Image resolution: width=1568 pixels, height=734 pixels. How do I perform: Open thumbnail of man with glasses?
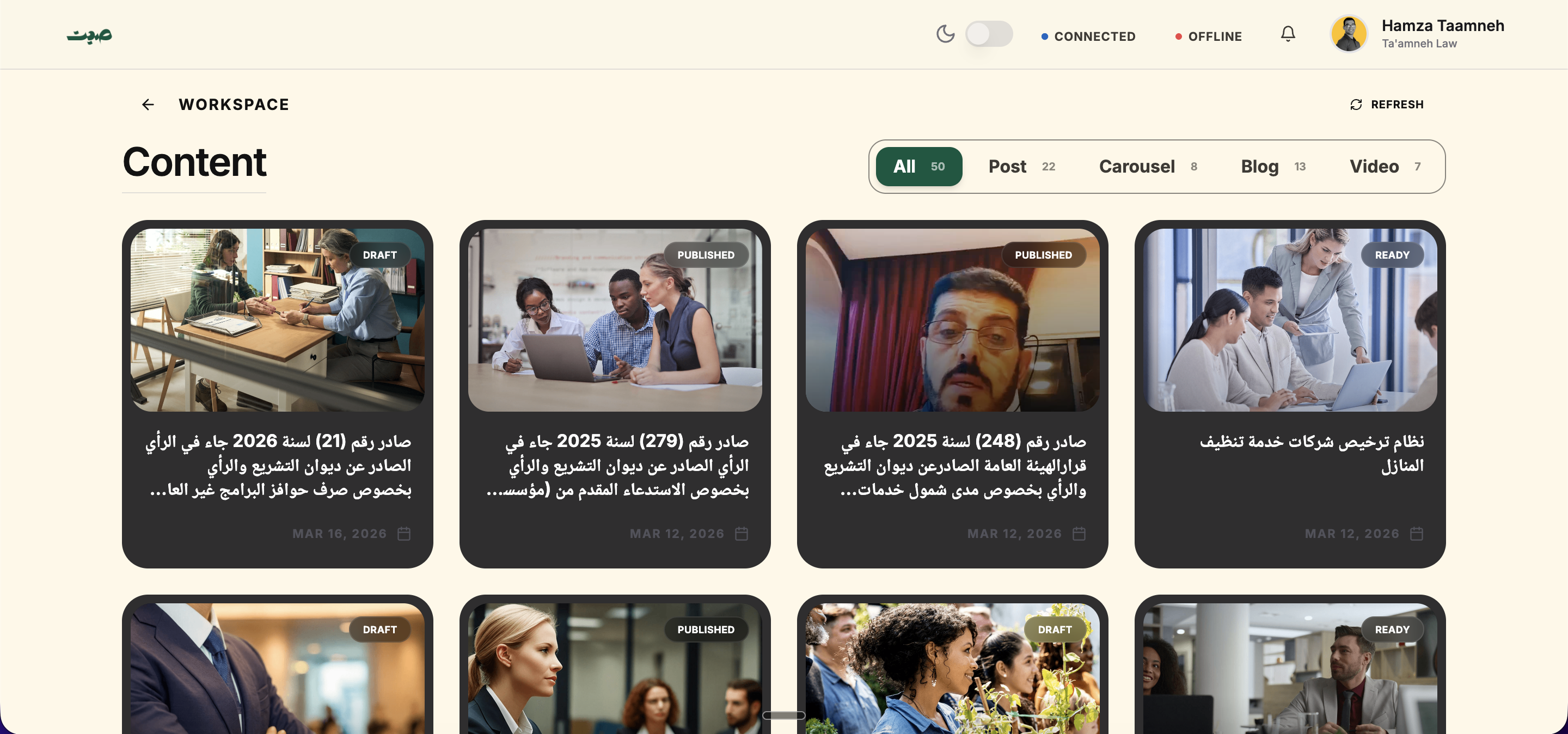click(x=953, y=320)
